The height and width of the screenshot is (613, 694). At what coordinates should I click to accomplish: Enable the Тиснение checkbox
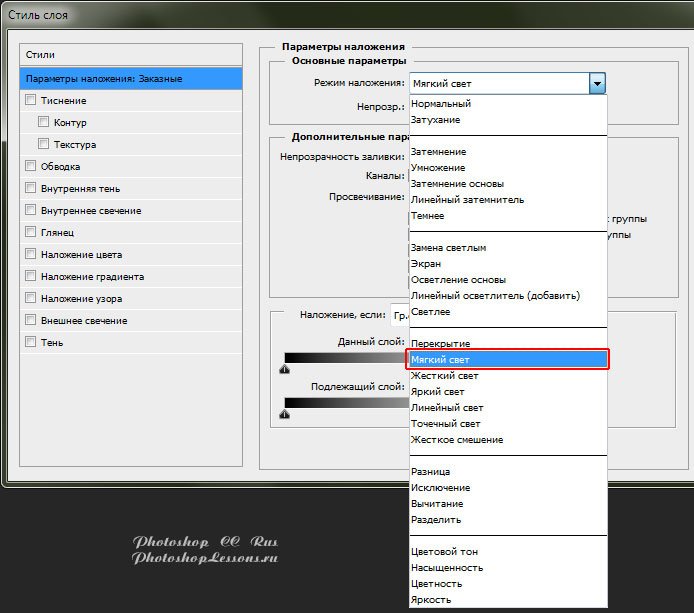click(31, 100)
